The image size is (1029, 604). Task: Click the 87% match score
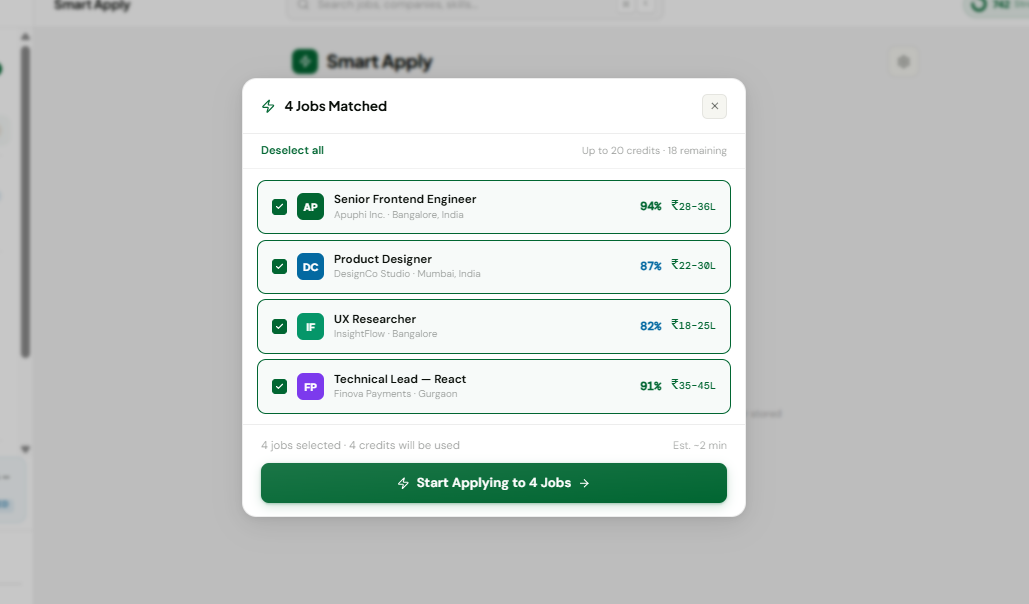(x=651, y=266)
